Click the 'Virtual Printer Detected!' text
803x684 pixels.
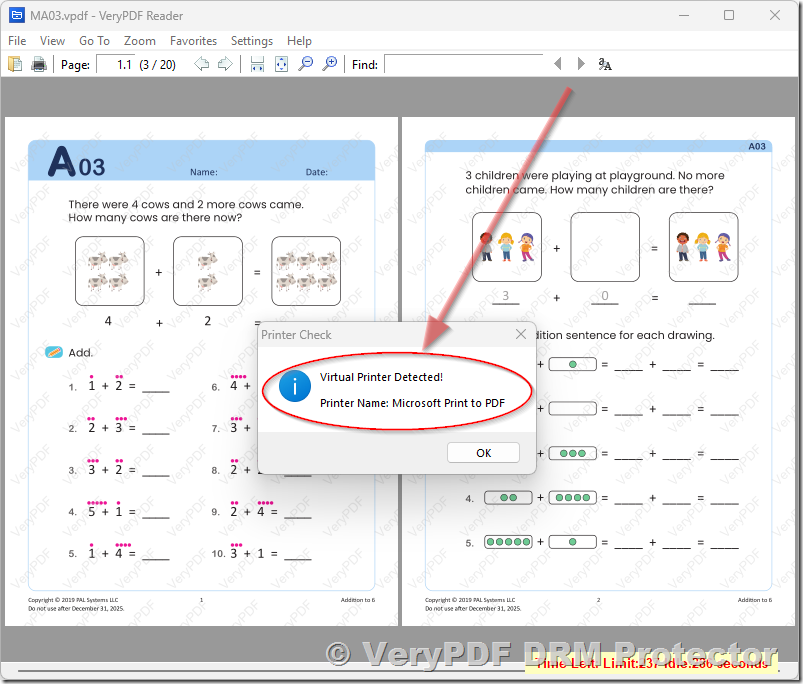381,377
